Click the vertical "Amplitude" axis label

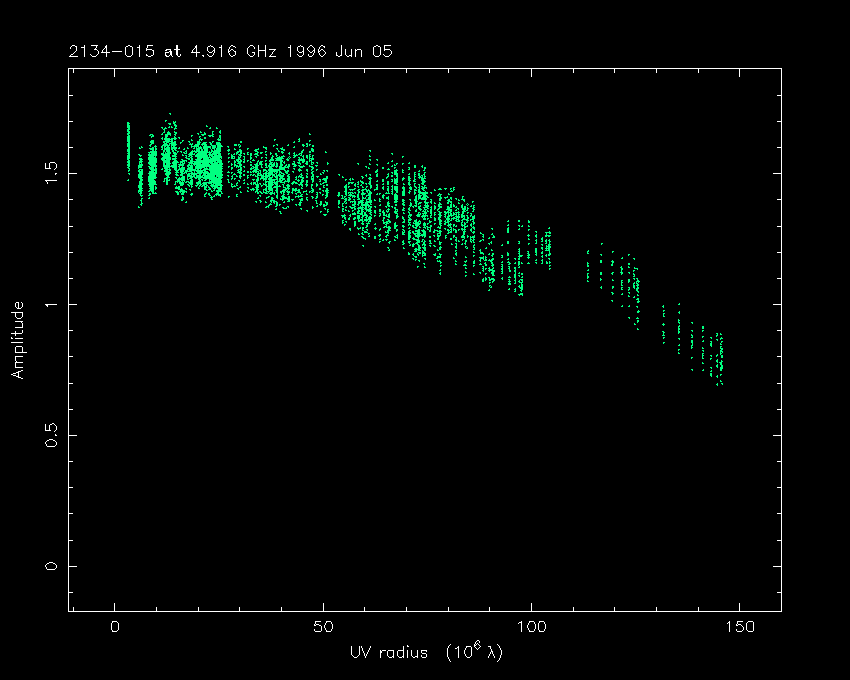17,341
